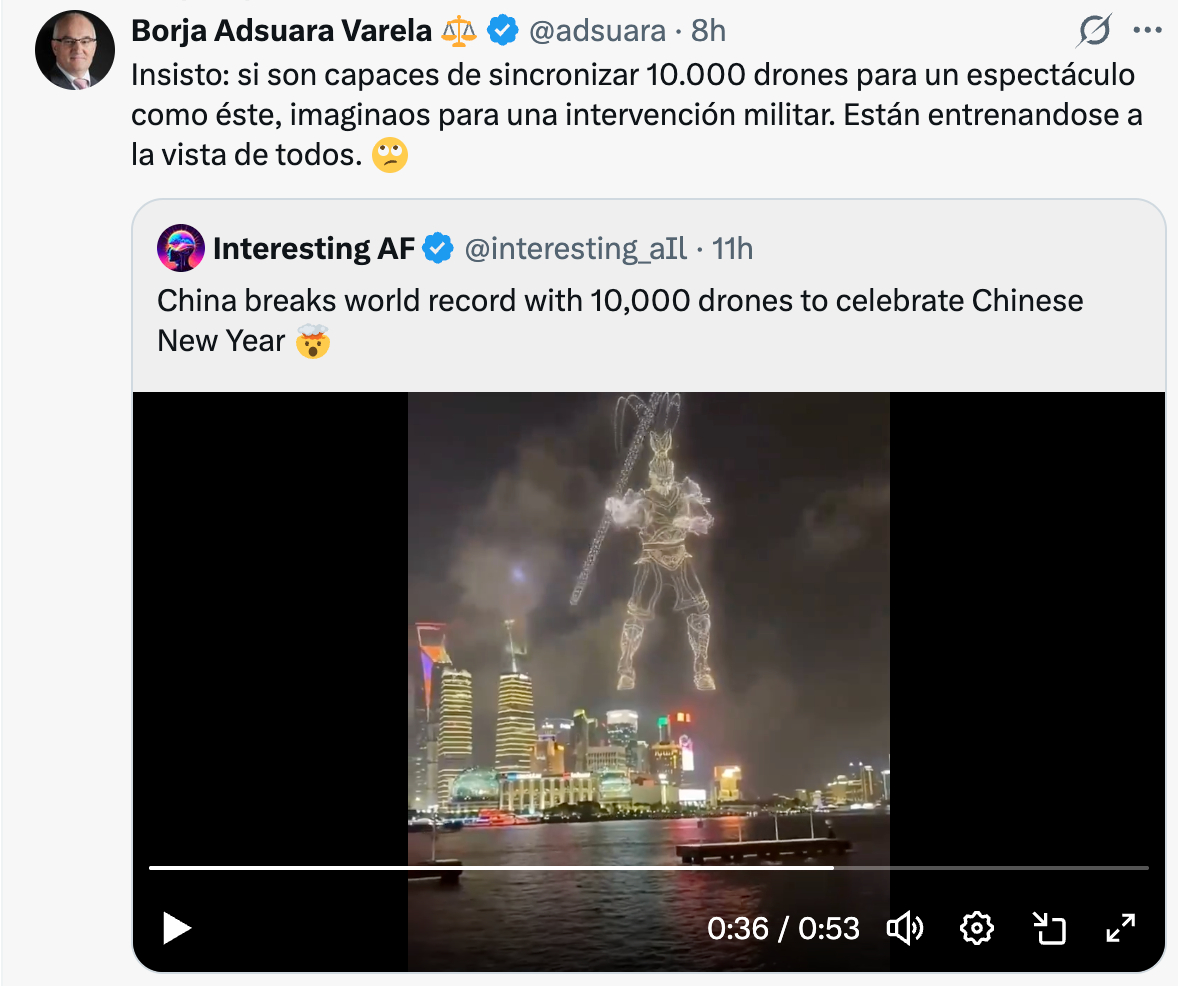Mute the video volume speaker icon

905,928
